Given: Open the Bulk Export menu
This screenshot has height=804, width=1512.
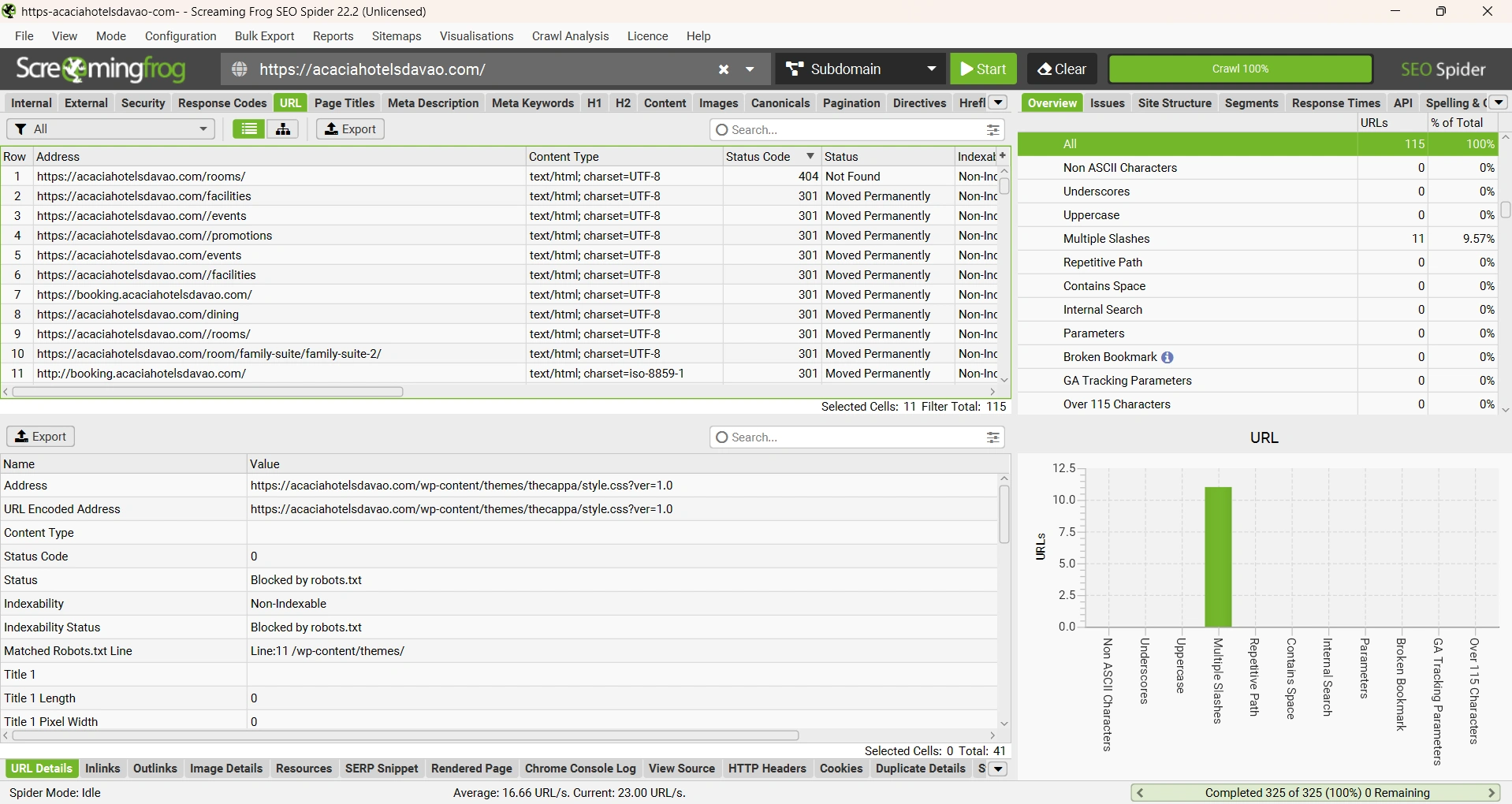Looking at the screenshot, I should [x=264, y=36].
